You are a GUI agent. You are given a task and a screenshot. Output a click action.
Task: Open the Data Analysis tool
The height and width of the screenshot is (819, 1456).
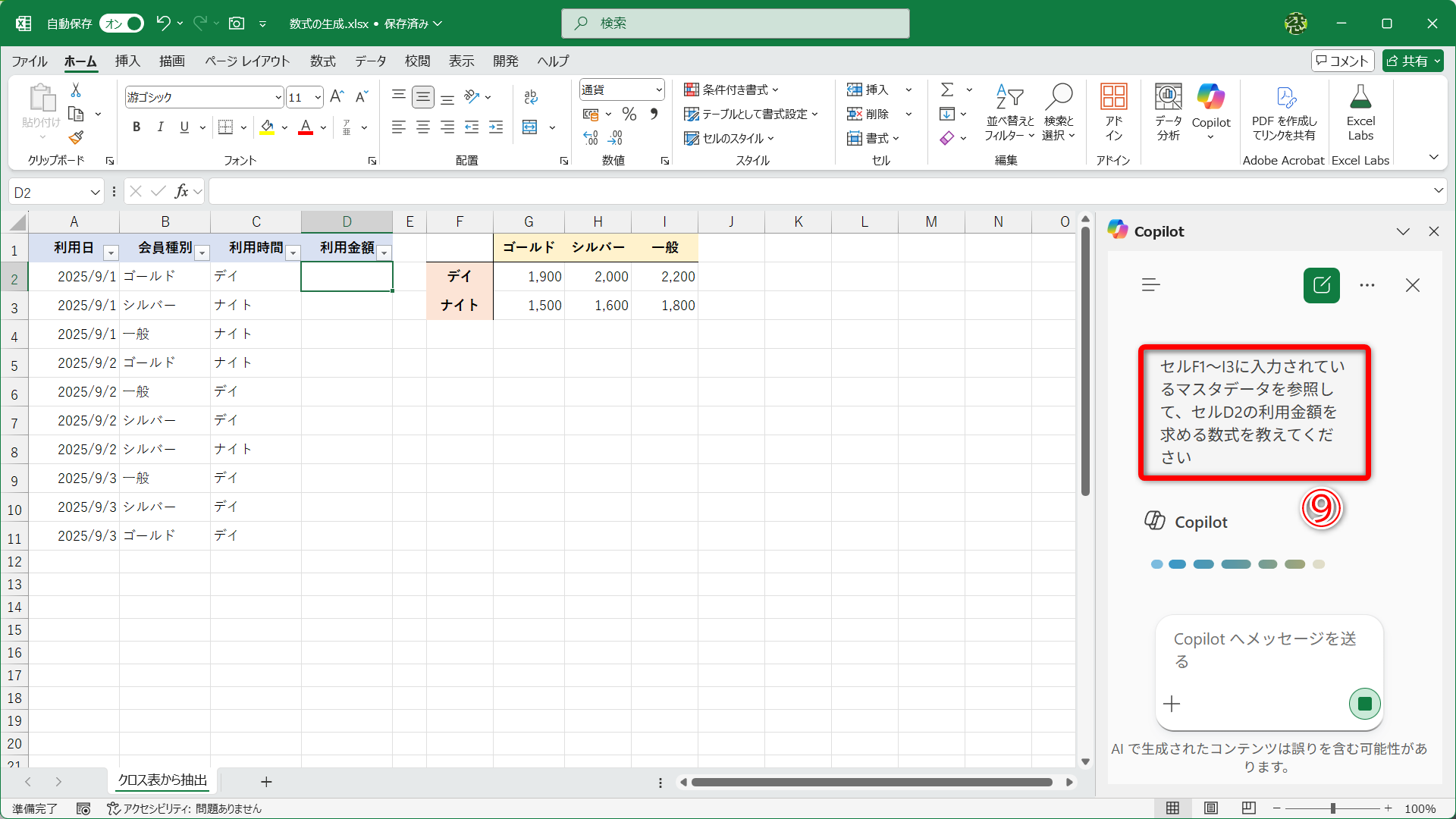pos(1168,97)
